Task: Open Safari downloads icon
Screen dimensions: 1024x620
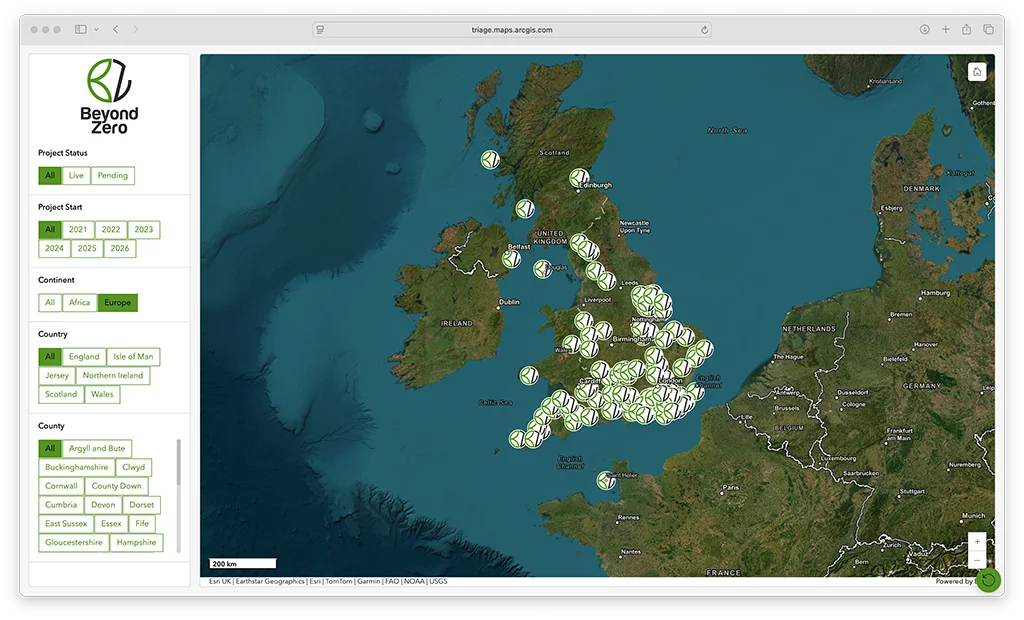Action: coord(924,29)
